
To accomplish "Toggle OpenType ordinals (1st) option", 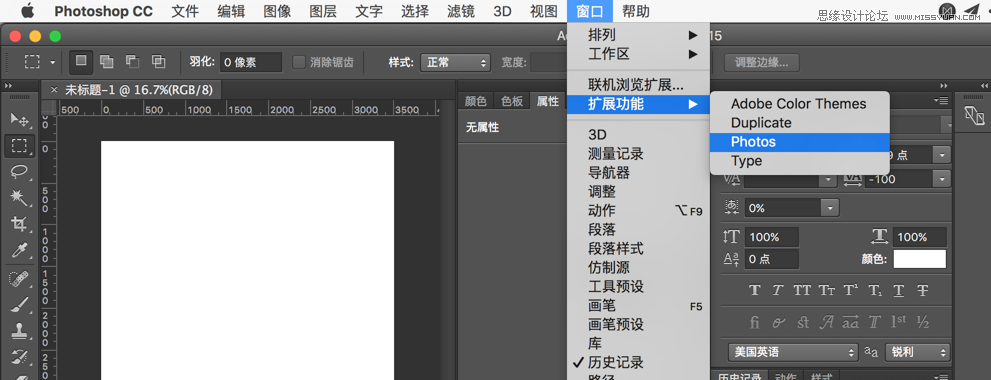I will coord(899,322).
